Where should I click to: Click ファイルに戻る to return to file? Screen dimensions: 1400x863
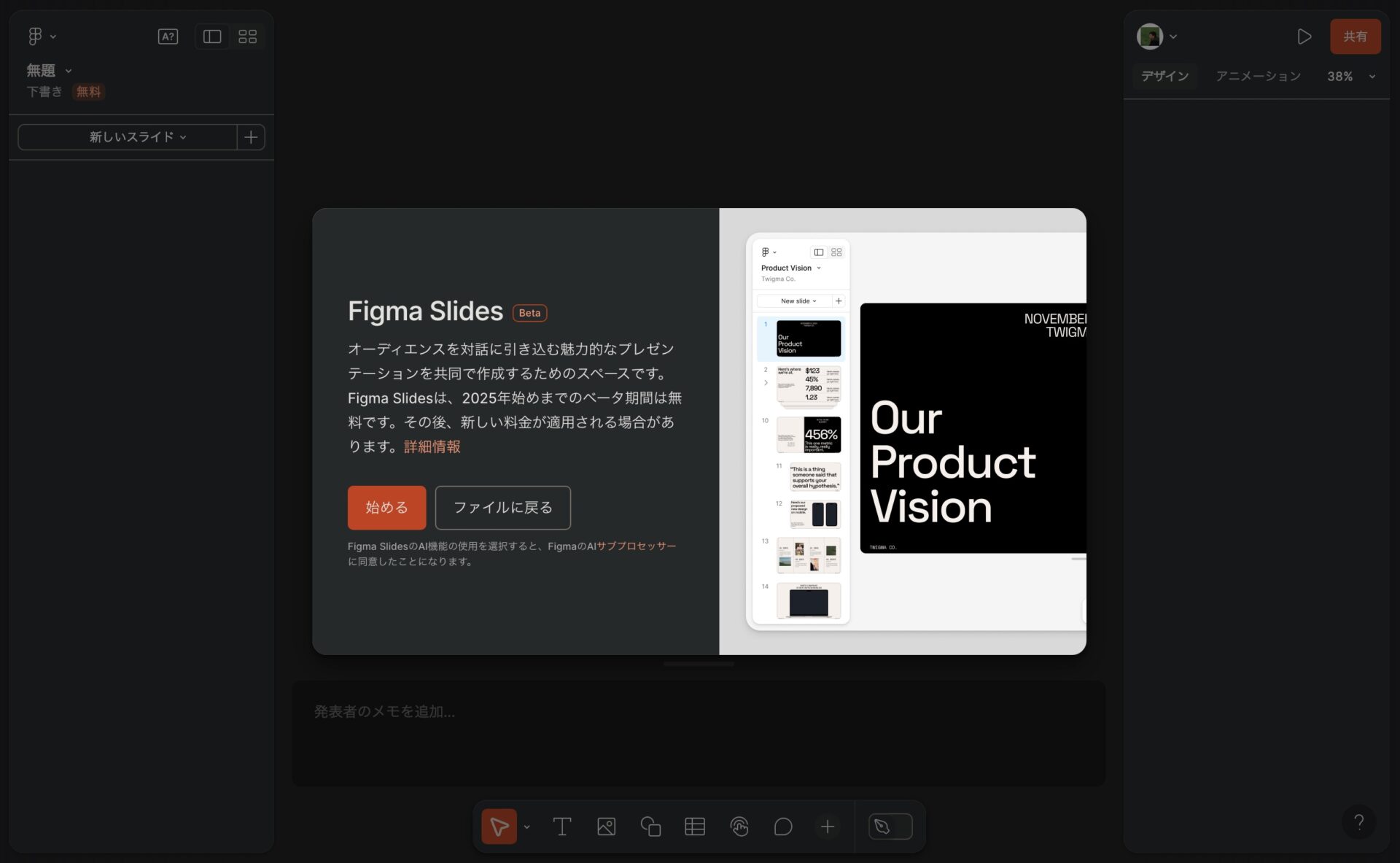click(x=502, y=507)
